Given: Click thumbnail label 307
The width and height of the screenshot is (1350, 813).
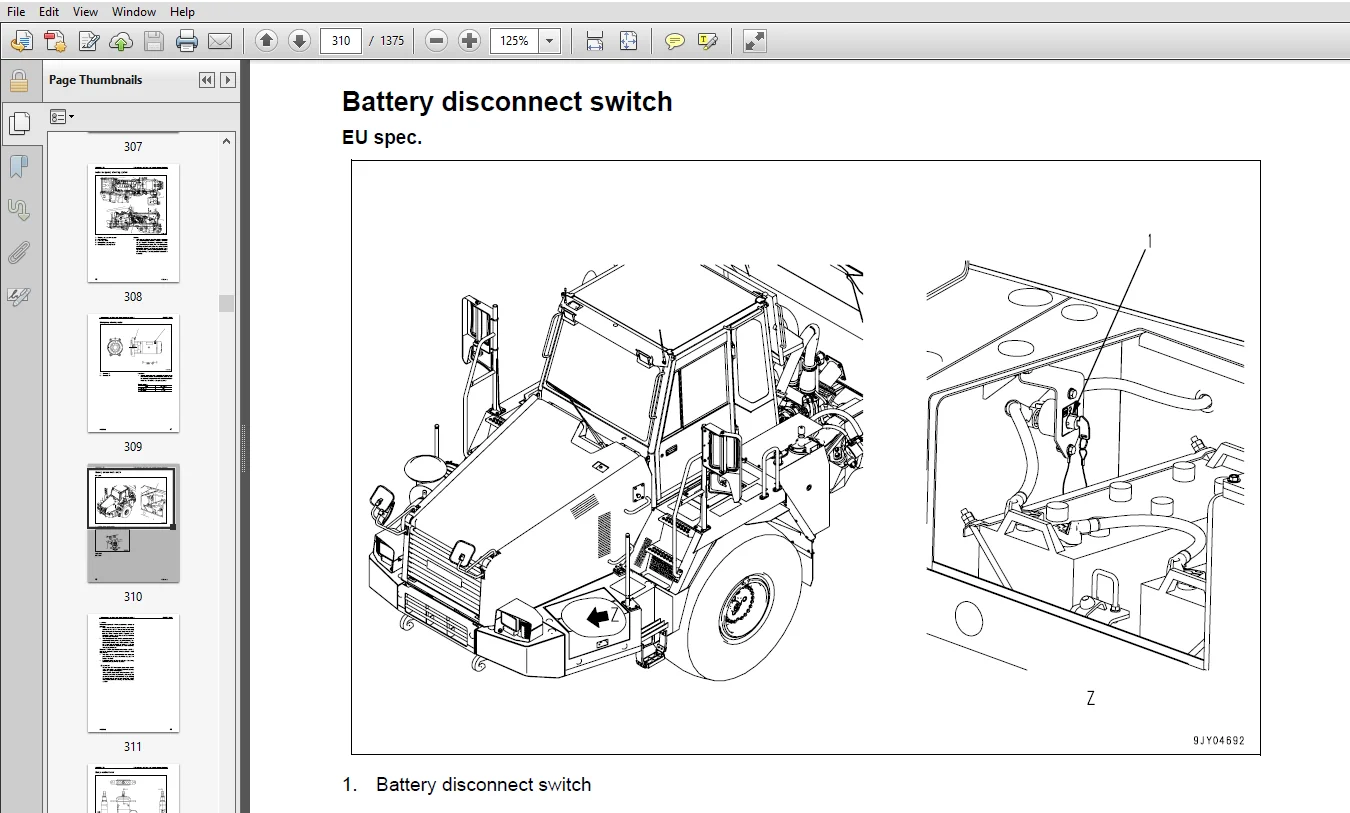Looking at the screenshot, I should click(x=133, y=147).
